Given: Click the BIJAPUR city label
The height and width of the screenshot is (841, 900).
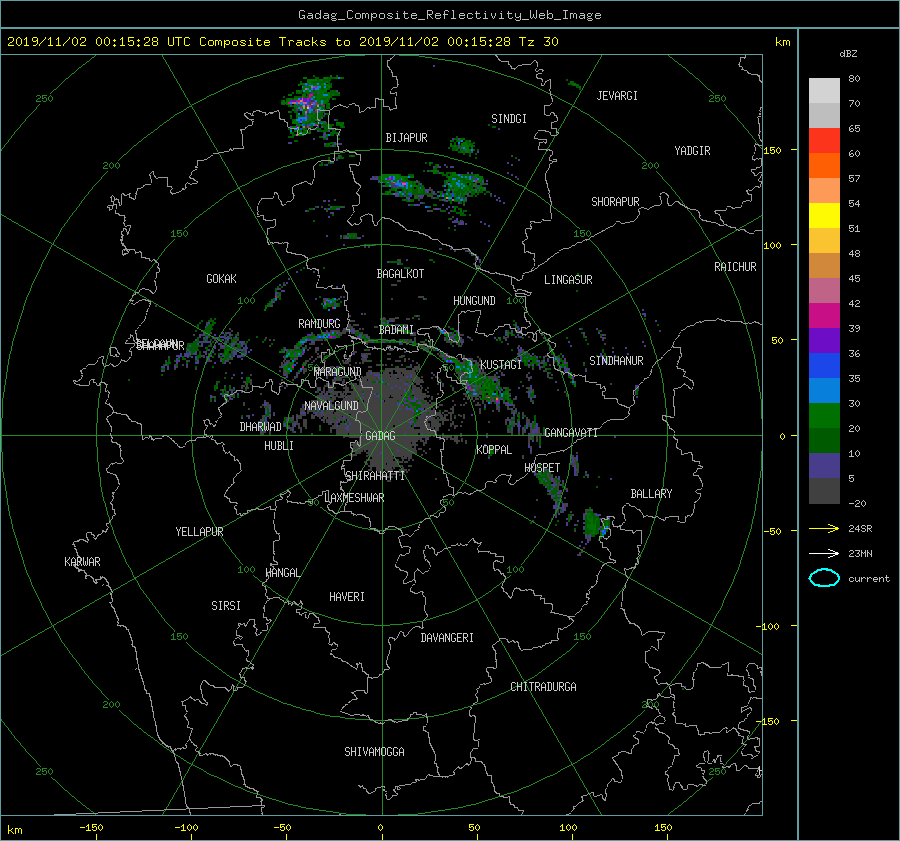Looking at the screenshot, I should 406,138.
